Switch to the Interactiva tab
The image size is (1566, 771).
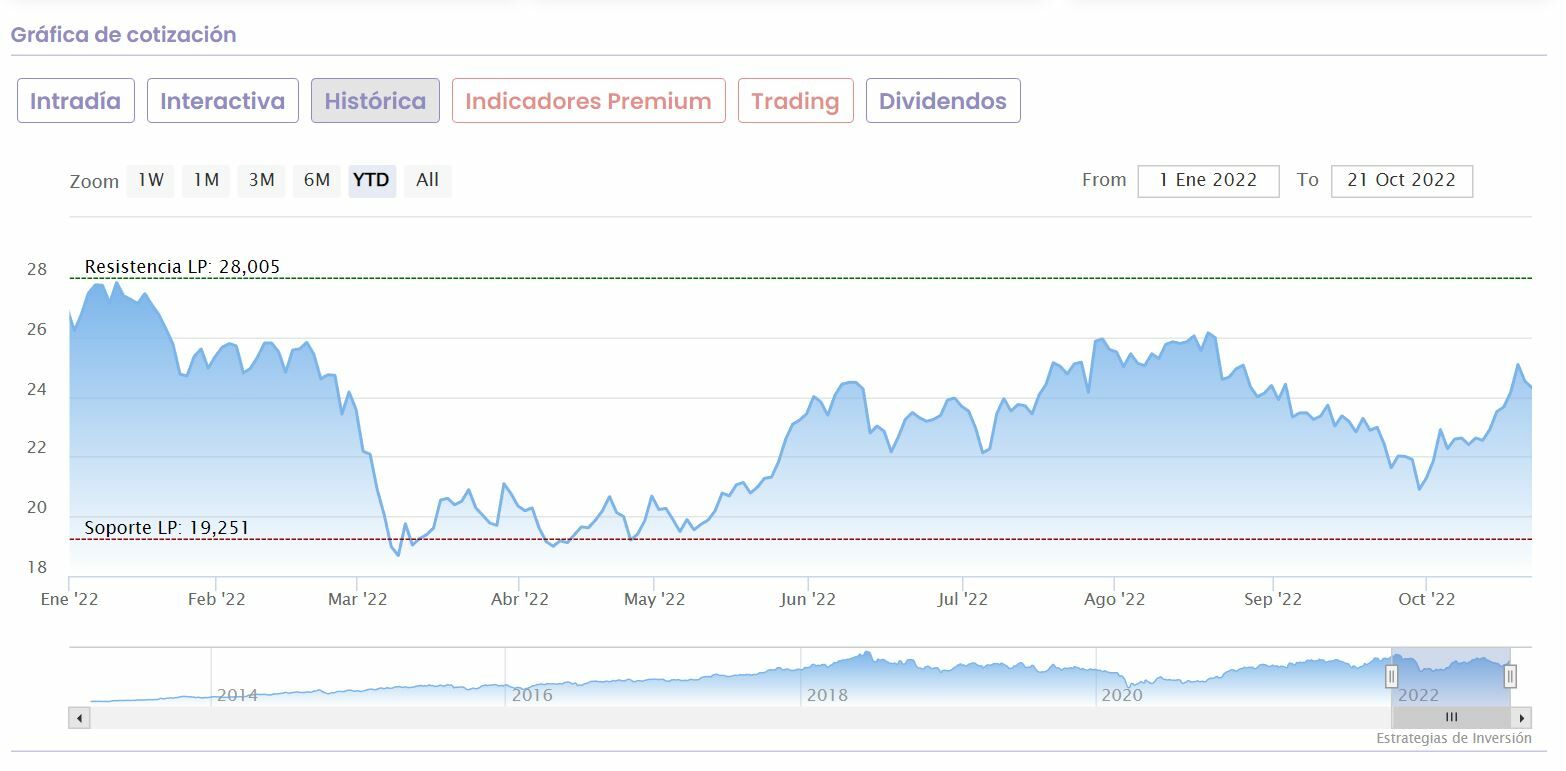click(223, 101)
